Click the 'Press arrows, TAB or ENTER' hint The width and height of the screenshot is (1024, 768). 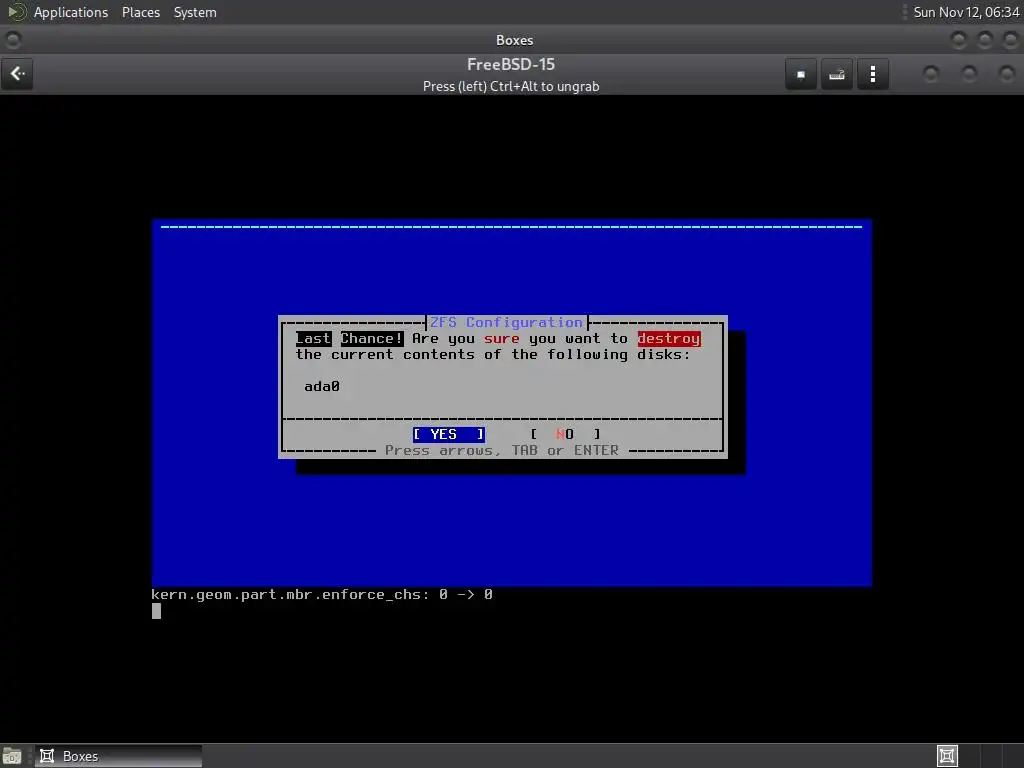(502, 451)
